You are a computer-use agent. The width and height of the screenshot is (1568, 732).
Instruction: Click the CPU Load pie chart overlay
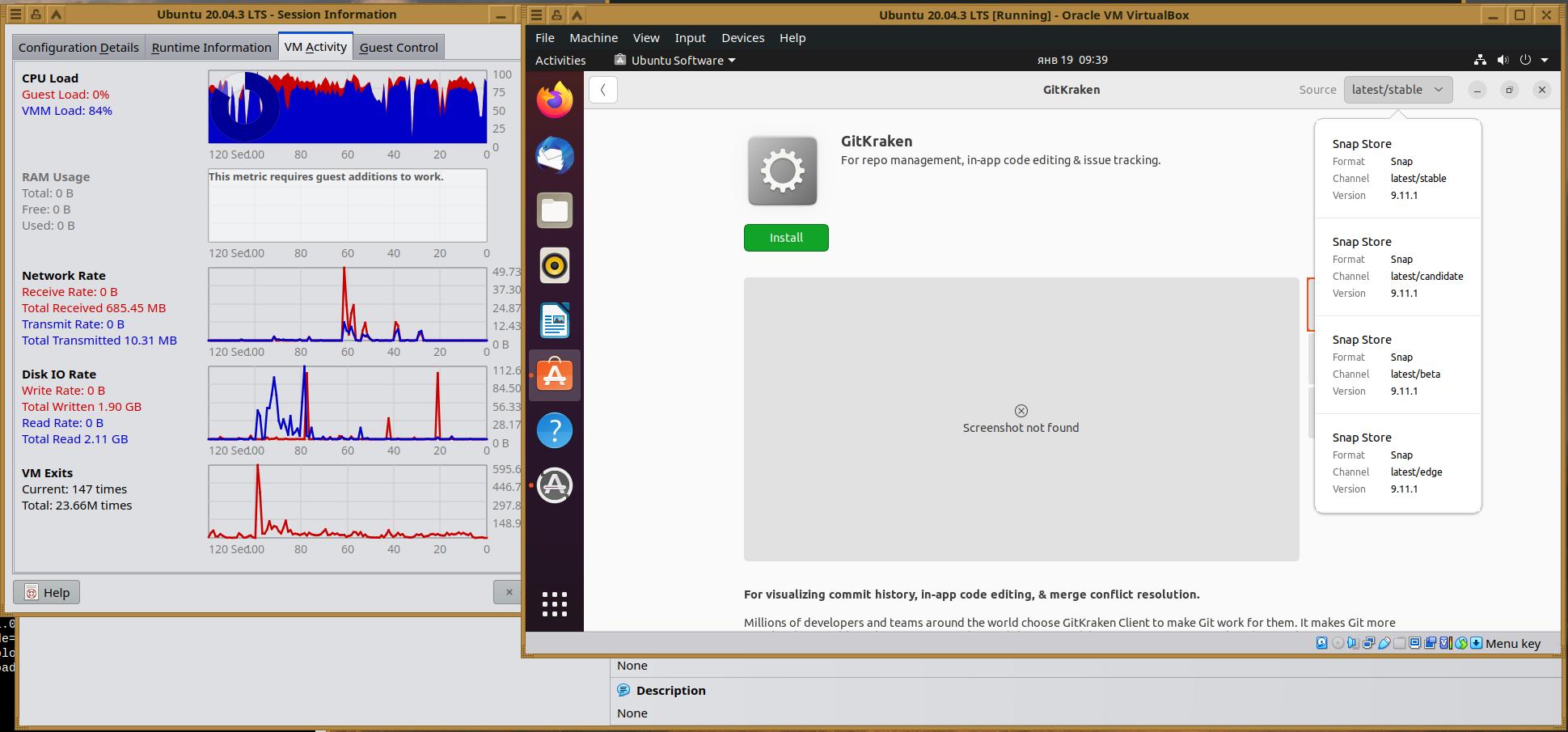pyautogui.click(x=244, y=107)
